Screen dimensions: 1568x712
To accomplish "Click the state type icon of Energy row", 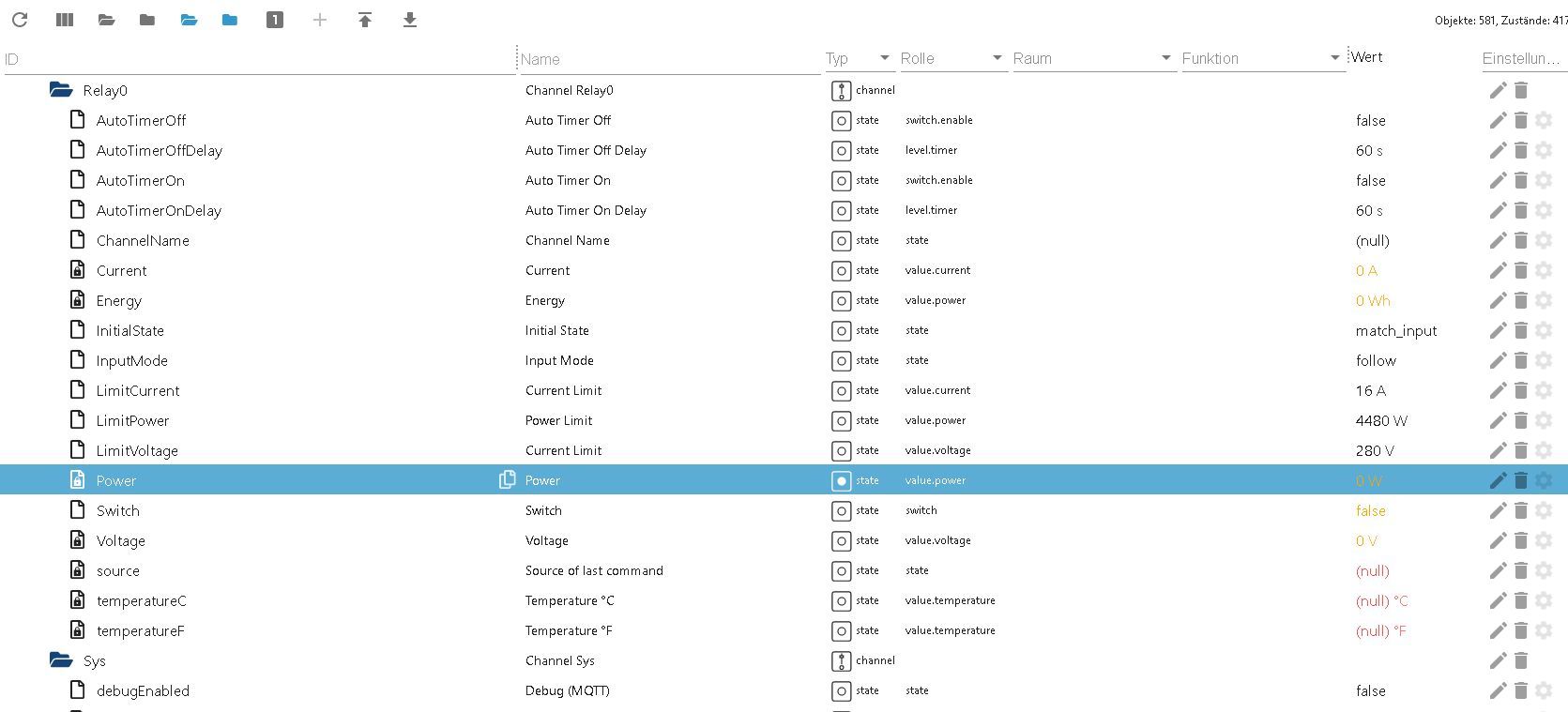I will pyautogui.click(x=842, y=301).
